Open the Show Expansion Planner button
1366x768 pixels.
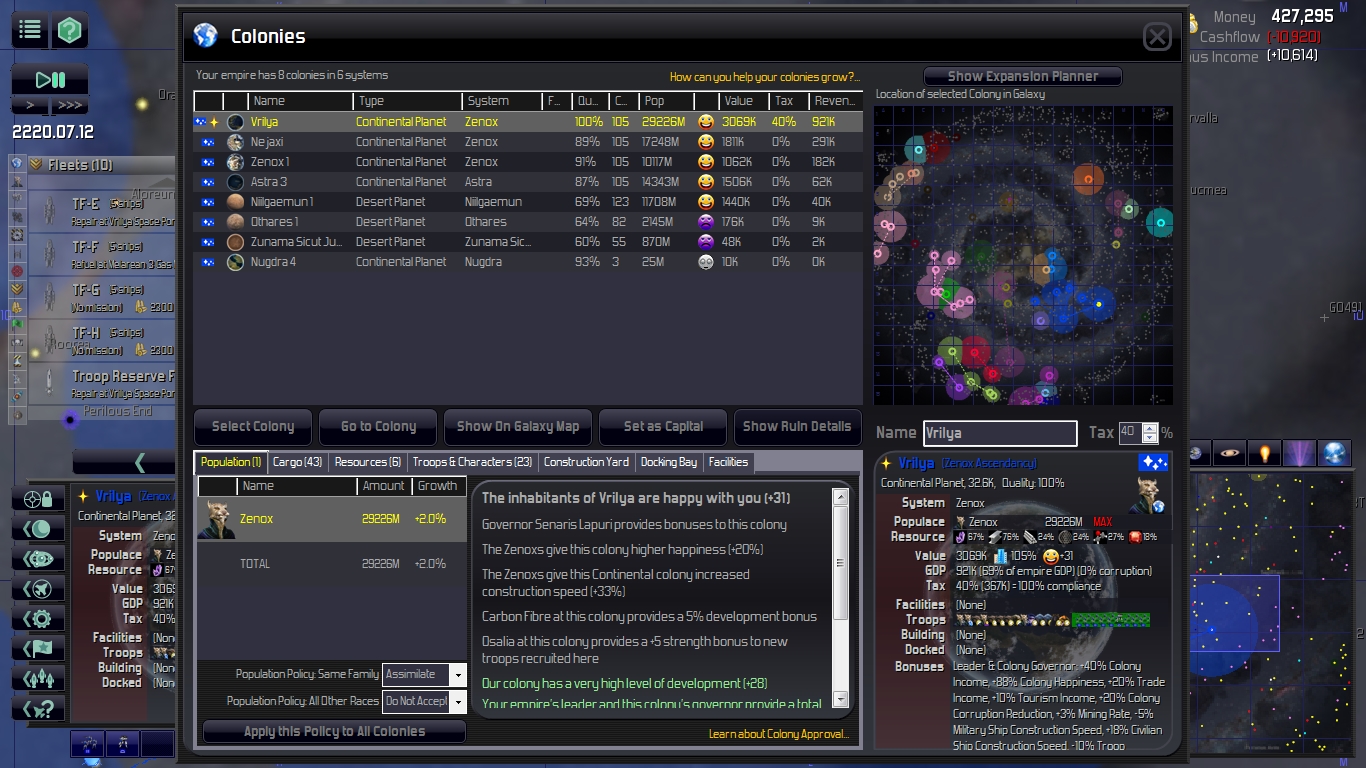1022,76
